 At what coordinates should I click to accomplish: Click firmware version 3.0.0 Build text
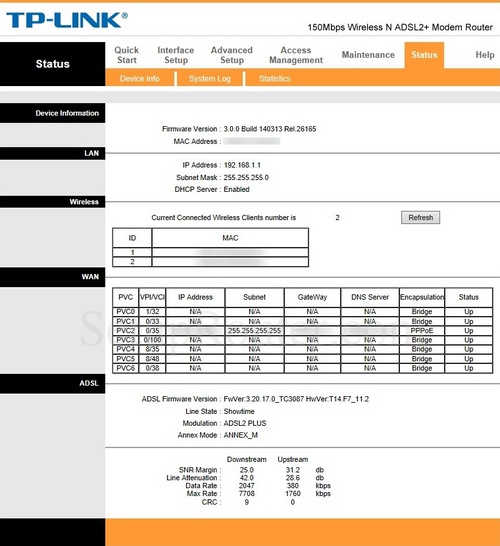(270, 129)
